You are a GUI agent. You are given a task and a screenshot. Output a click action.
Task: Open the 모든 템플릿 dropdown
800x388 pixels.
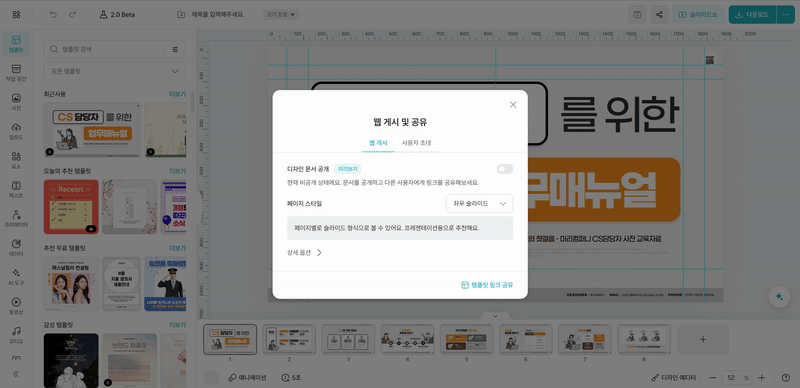114,71
